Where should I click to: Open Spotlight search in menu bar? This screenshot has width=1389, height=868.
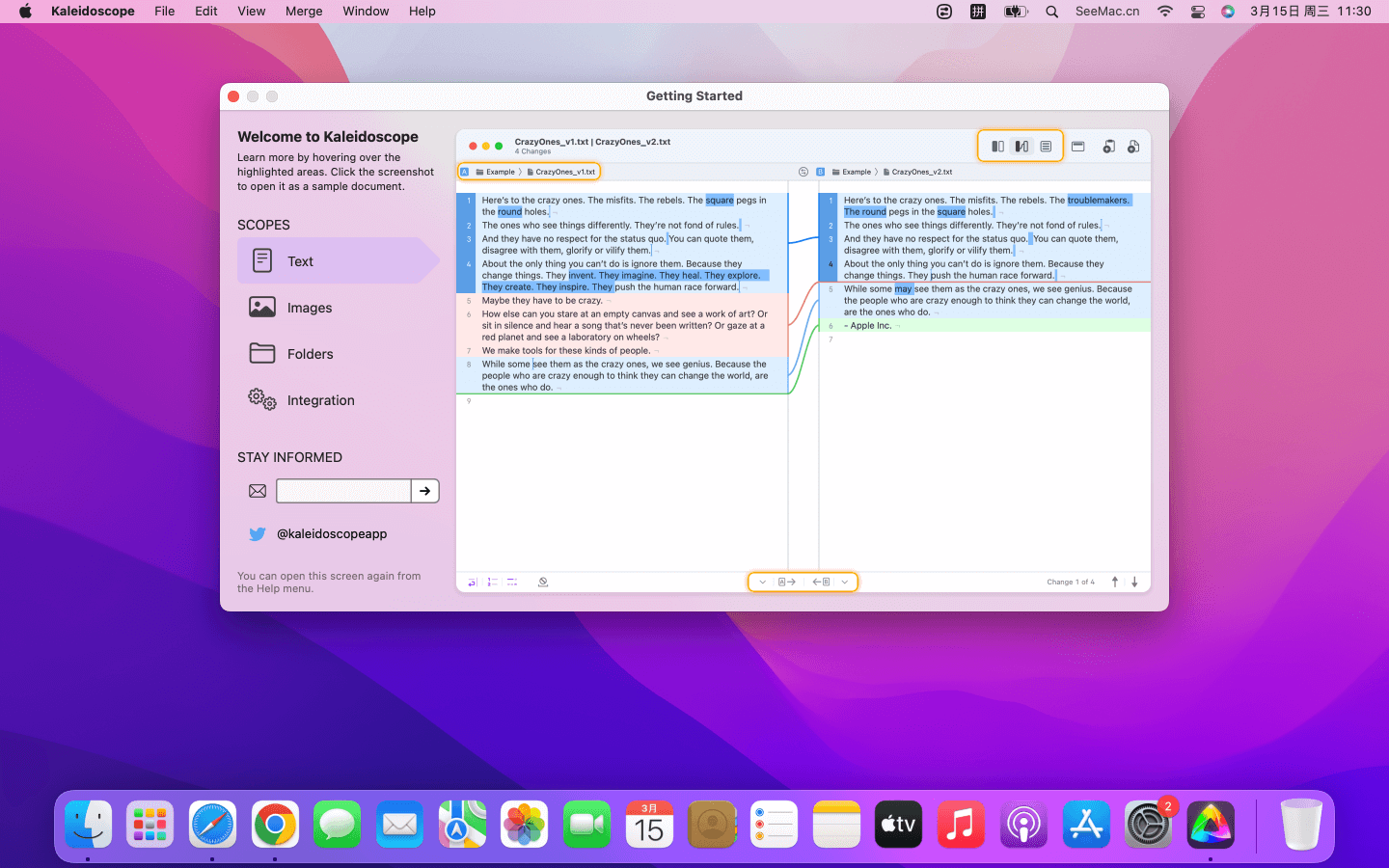pyautogui.click(x=1051, y=12)
